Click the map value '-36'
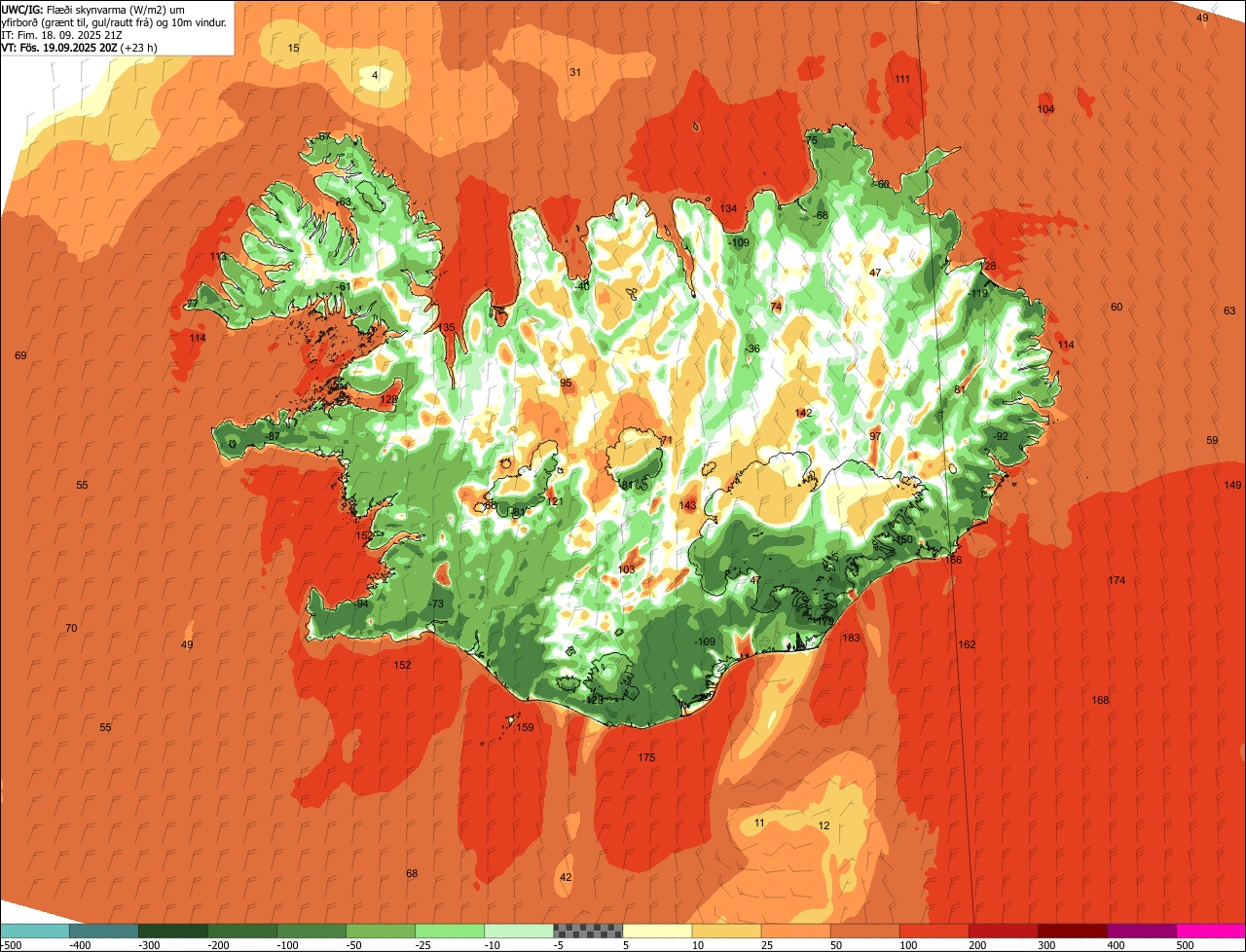The height and width of the screenshot is (952, 1246). 752,348
